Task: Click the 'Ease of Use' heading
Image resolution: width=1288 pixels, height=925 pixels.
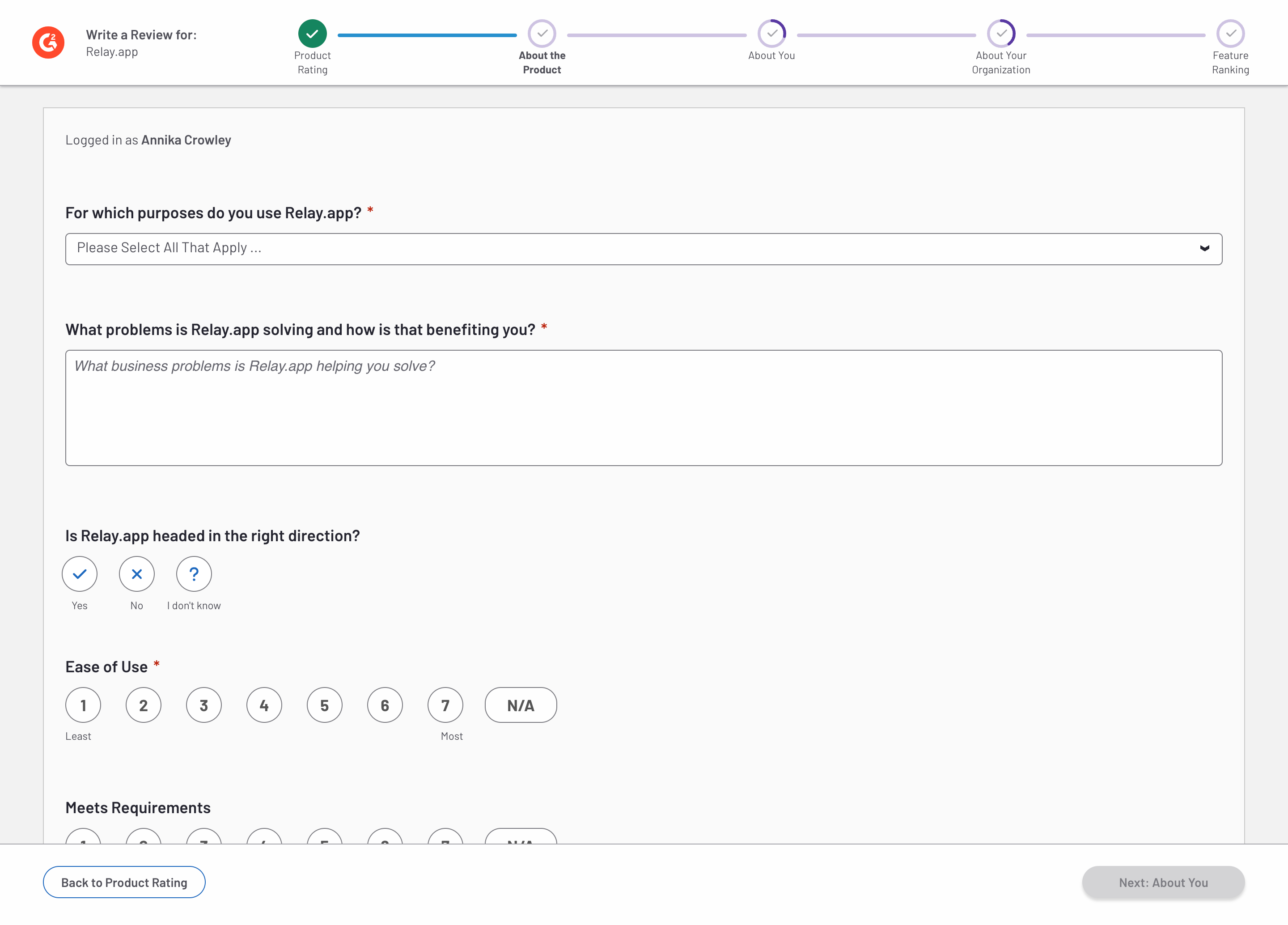Action: [x=106, y=666]
